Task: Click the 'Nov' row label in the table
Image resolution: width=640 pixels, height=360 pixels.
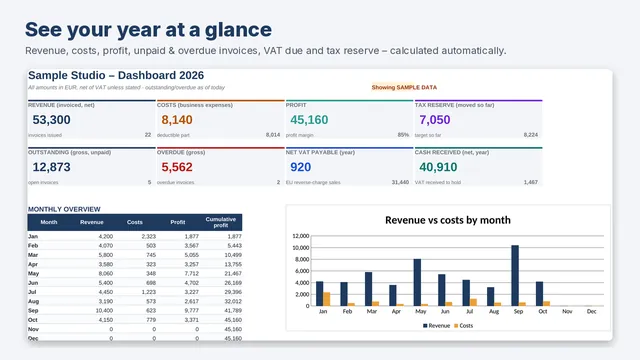Action: [33, 329]
